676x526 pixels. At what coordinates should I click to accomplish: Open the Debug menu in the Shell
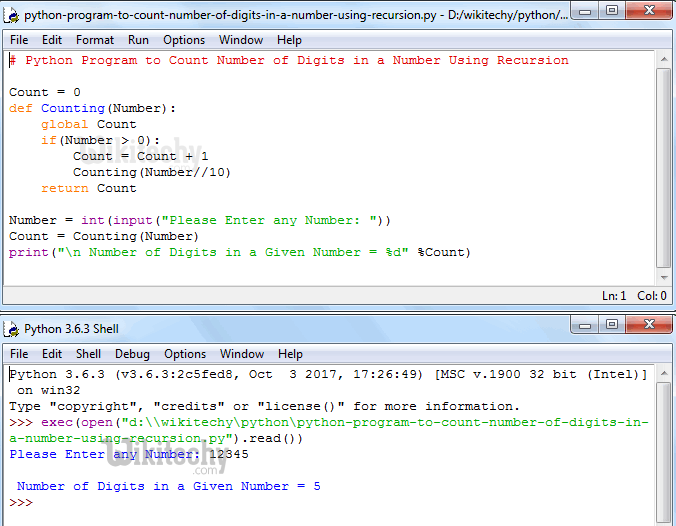pyautogui.click(x=132, y=354)
